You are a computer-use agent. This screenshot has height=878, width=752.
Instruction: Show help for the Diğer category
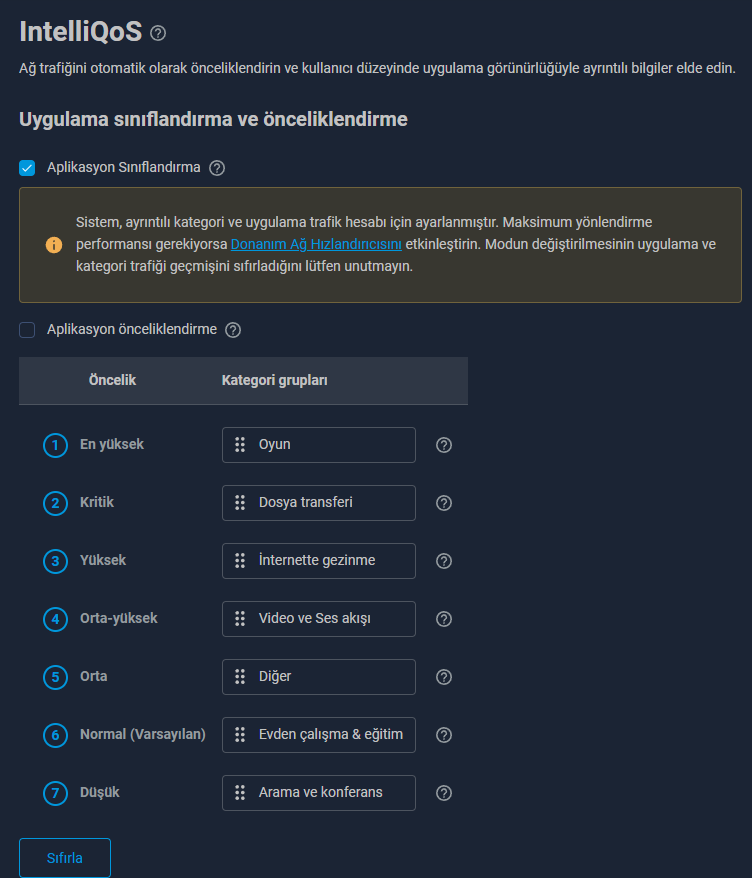(x=444, y=677)
